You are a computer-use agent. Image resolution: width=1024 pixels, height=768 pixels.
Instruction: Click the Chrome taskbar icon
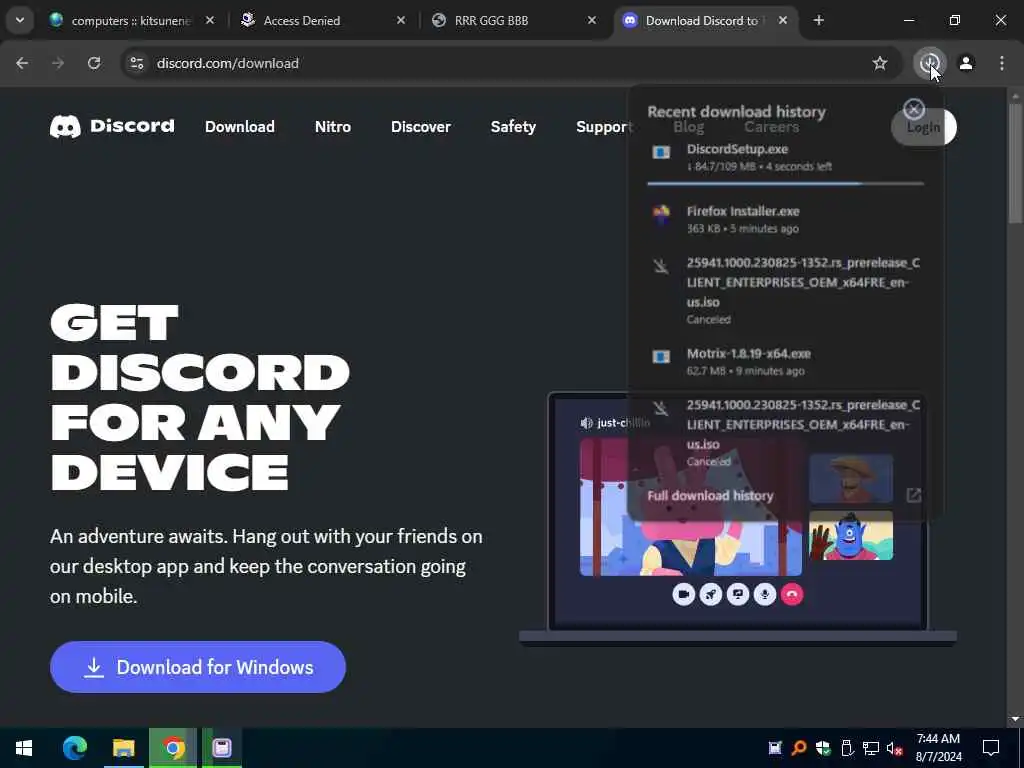coord(173,748)
